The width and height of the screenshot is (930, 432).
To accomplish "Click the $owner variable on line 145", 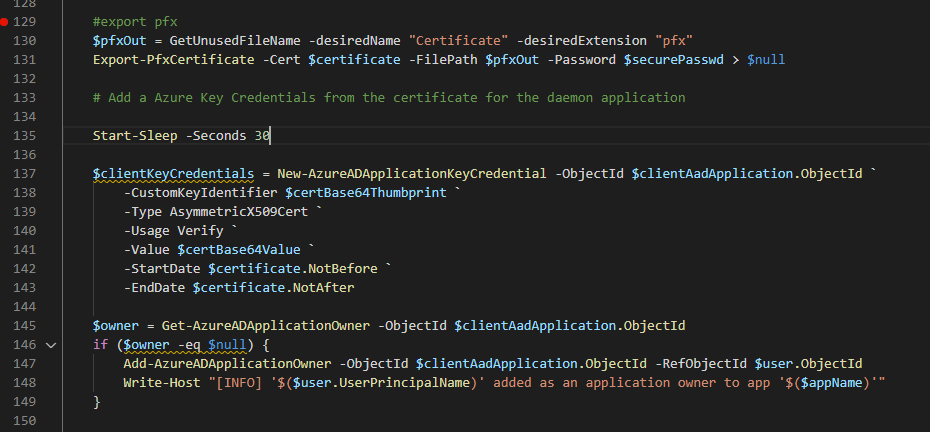I will 116,326.
